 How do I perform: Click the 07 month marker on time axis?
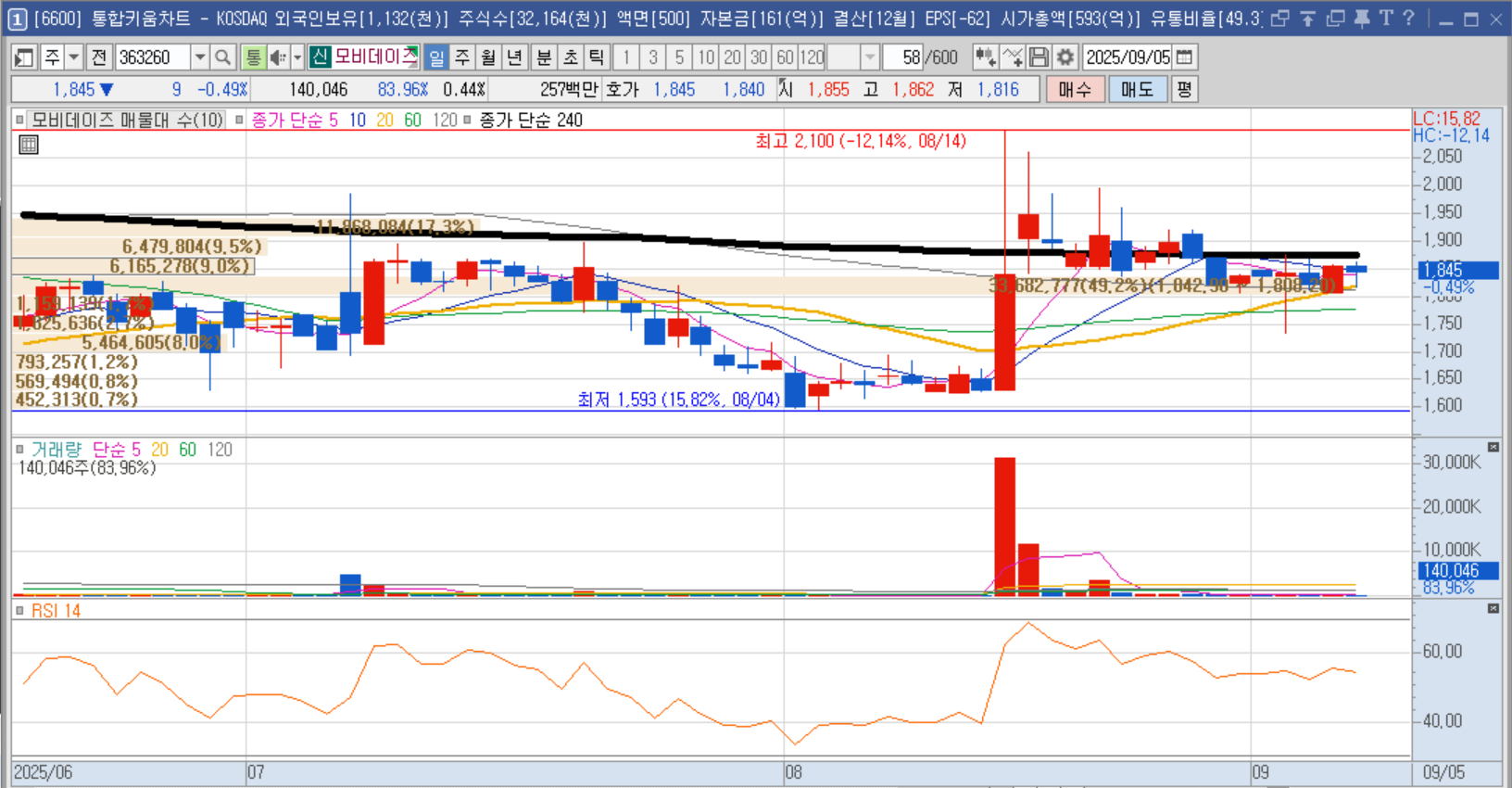point(256,772)
